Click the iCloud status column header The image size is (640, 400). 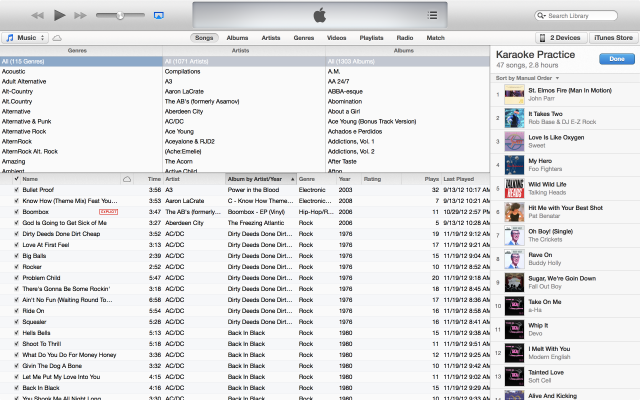pos(127,179)
